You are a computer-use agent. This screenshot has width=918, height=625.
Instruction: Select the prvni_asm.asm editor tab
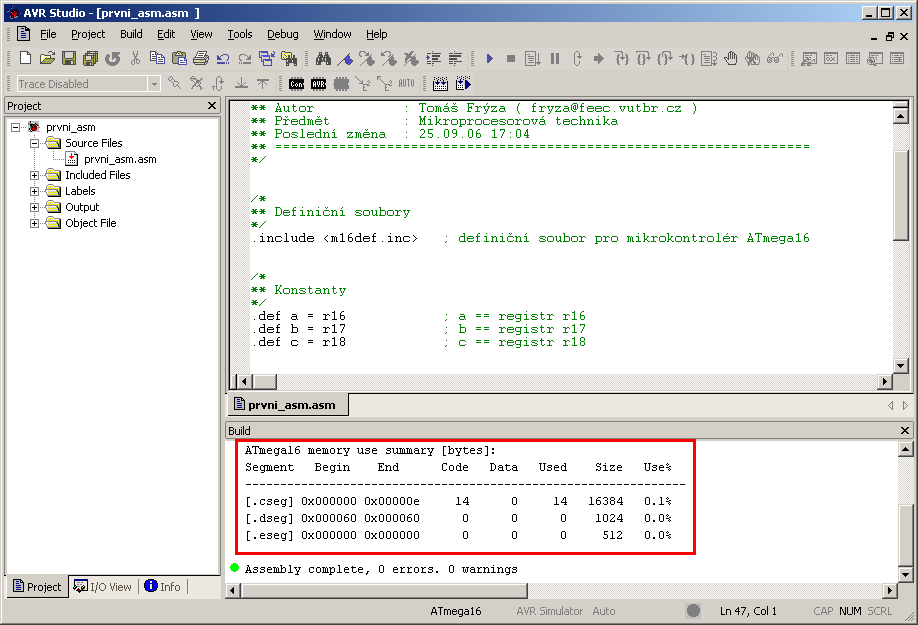(x=286, y=404)
